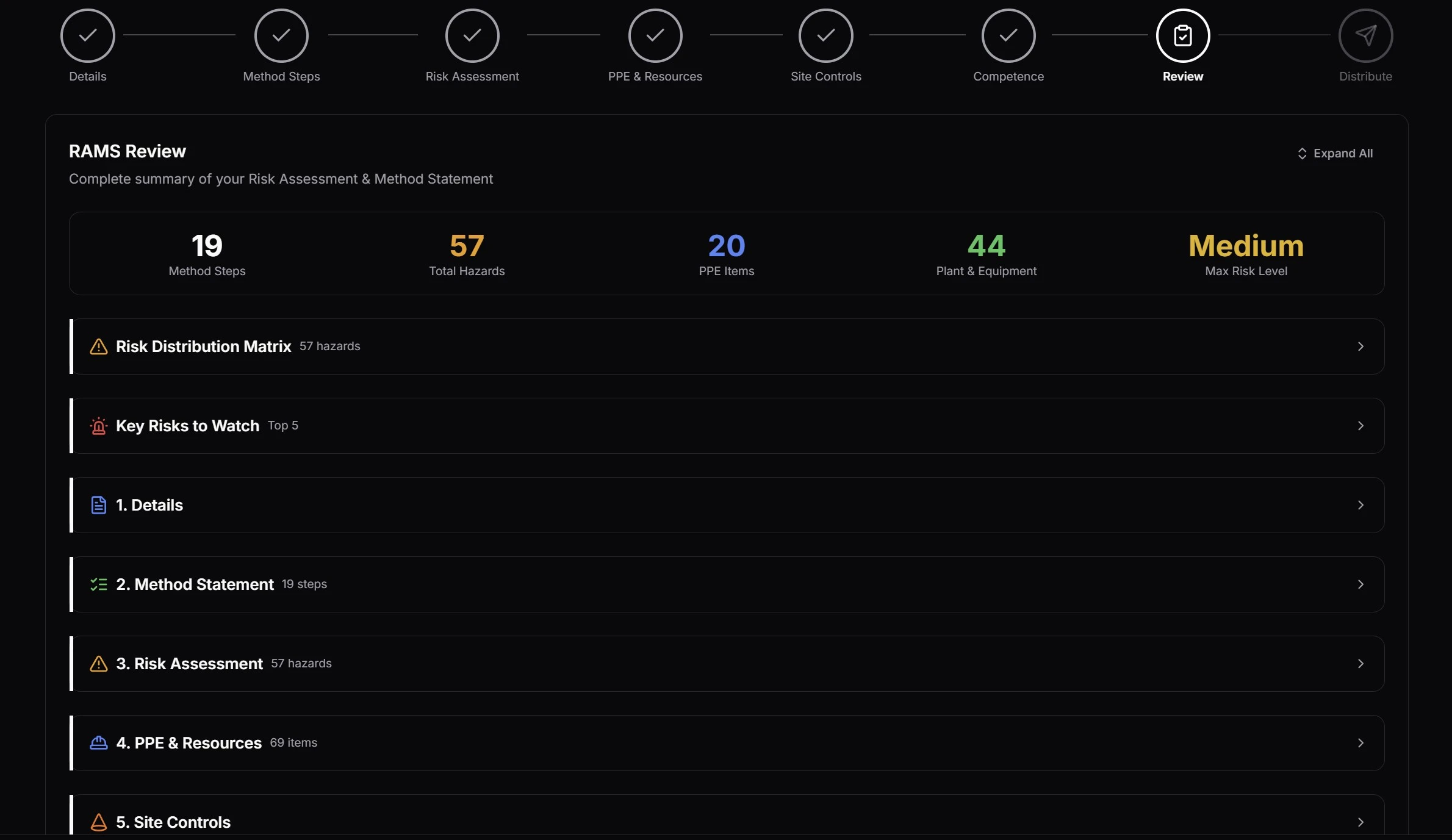
Task: Click the hard hat icon for PPE & Resources
Action: 98,743
